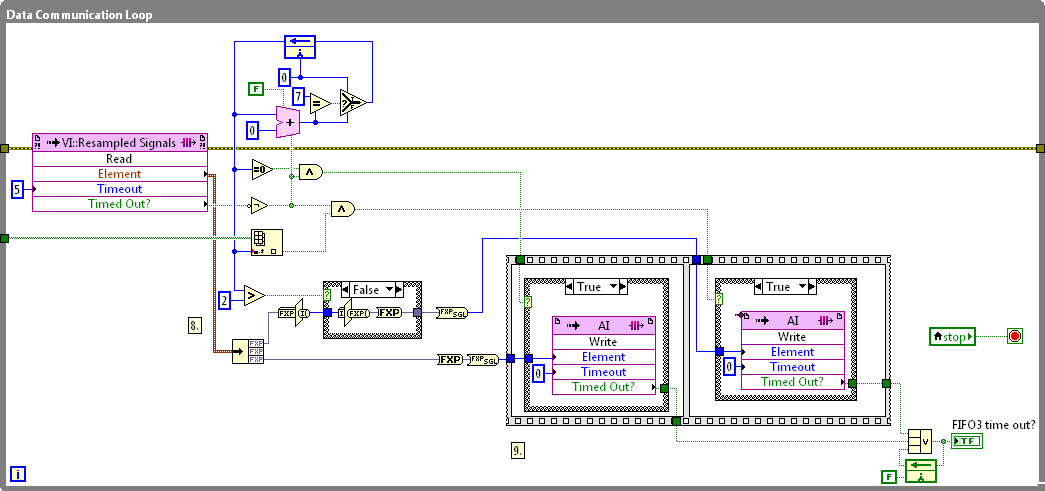Select Read method on Resampled Signals FIFO

(x=119, y=159)
